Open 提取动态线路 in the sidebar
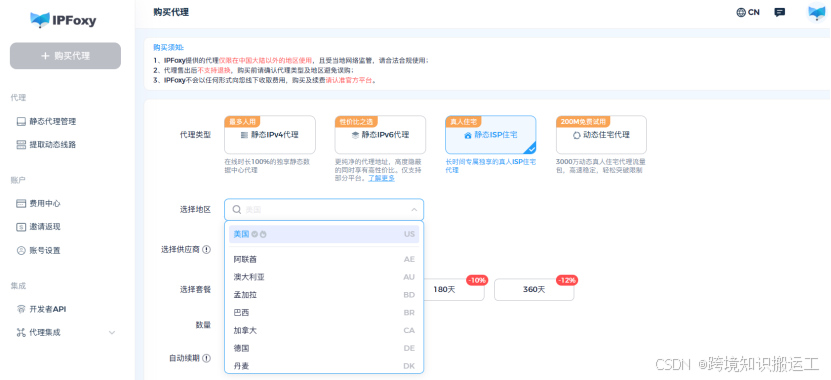The image size is (831, 380). click(46, 145)
